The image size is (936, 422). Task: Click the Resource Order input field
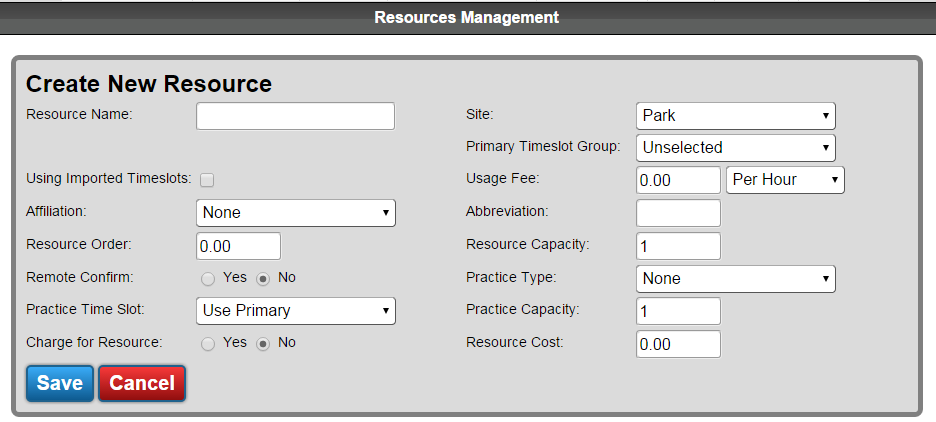click(x=238, y=246)
